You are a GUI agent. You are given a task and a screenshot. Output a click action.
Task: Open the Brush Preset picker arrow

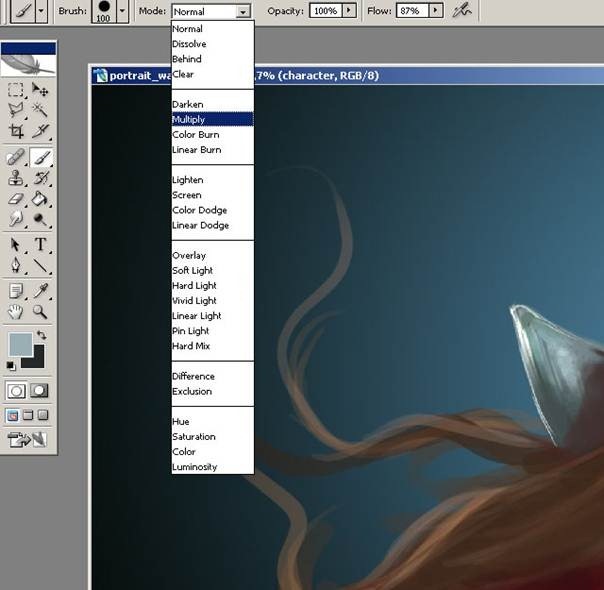pos(122,11)
